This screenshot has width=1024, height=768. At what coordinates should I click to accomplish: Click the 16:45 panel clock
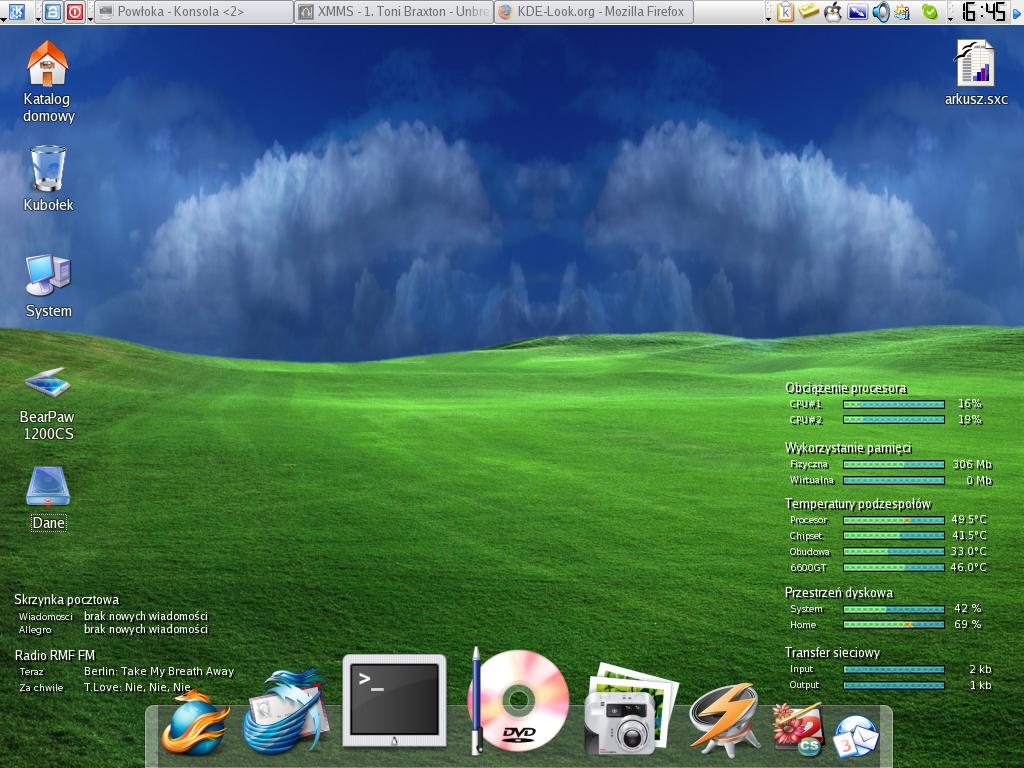click(984, 12)
